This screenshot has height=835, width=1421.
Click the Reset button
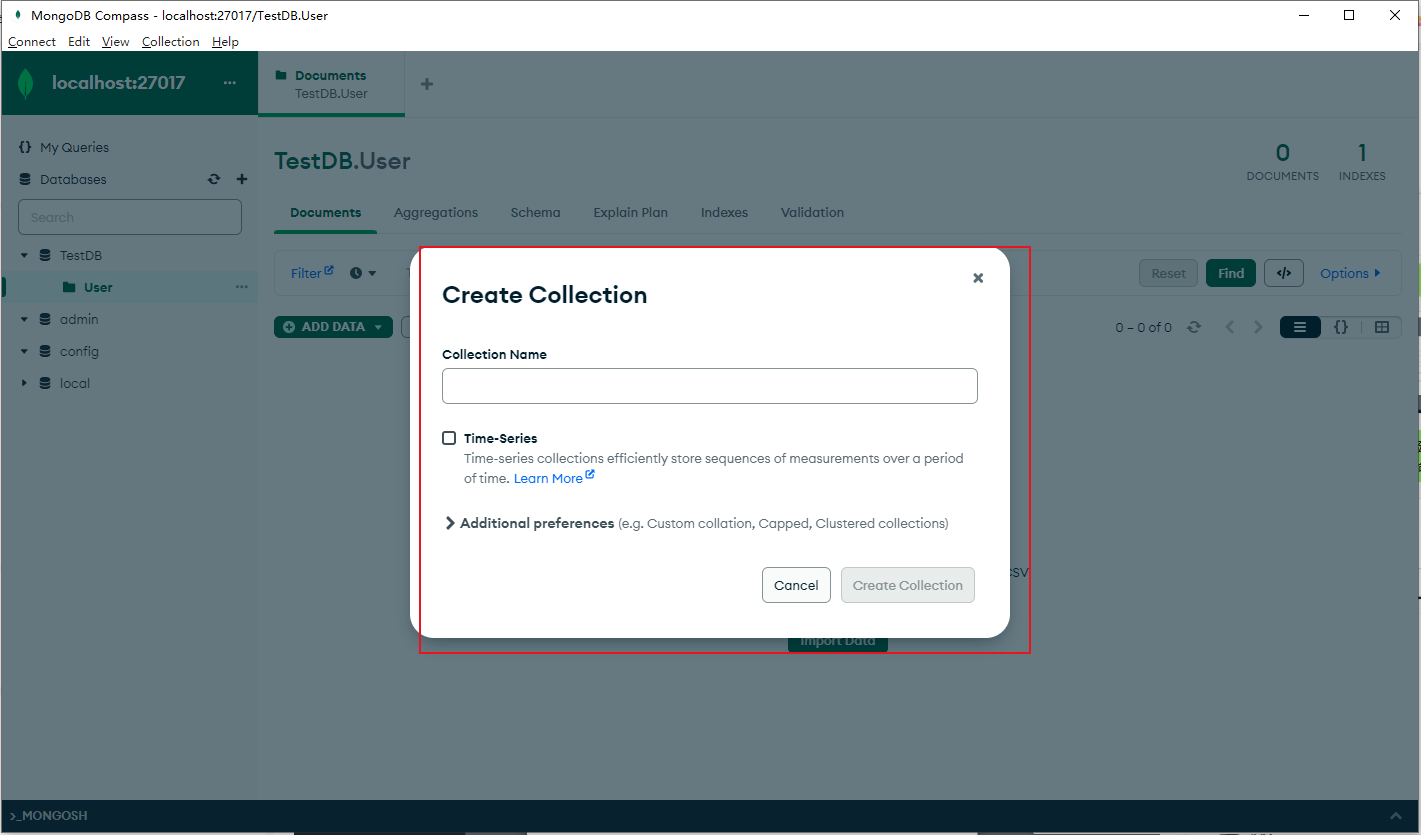[1168, 273]
